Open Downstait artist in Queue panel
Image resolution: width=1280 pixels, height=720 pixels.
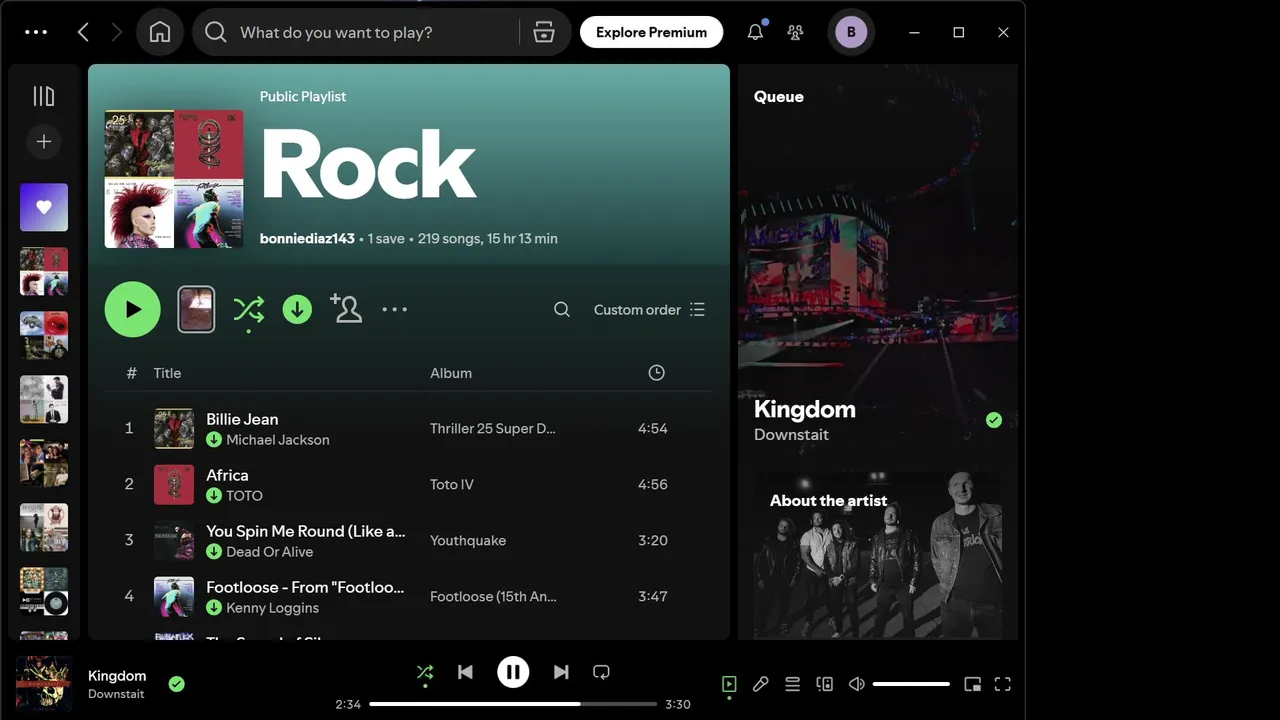click(792, 435)
